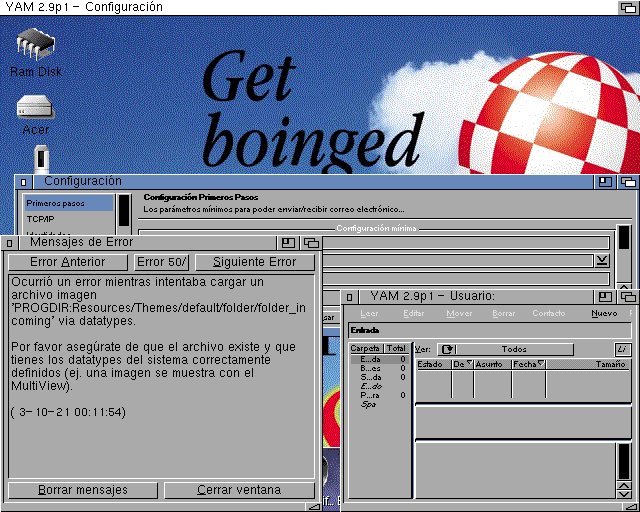
Task: Click the Estado column header
Action: point(433,365)
